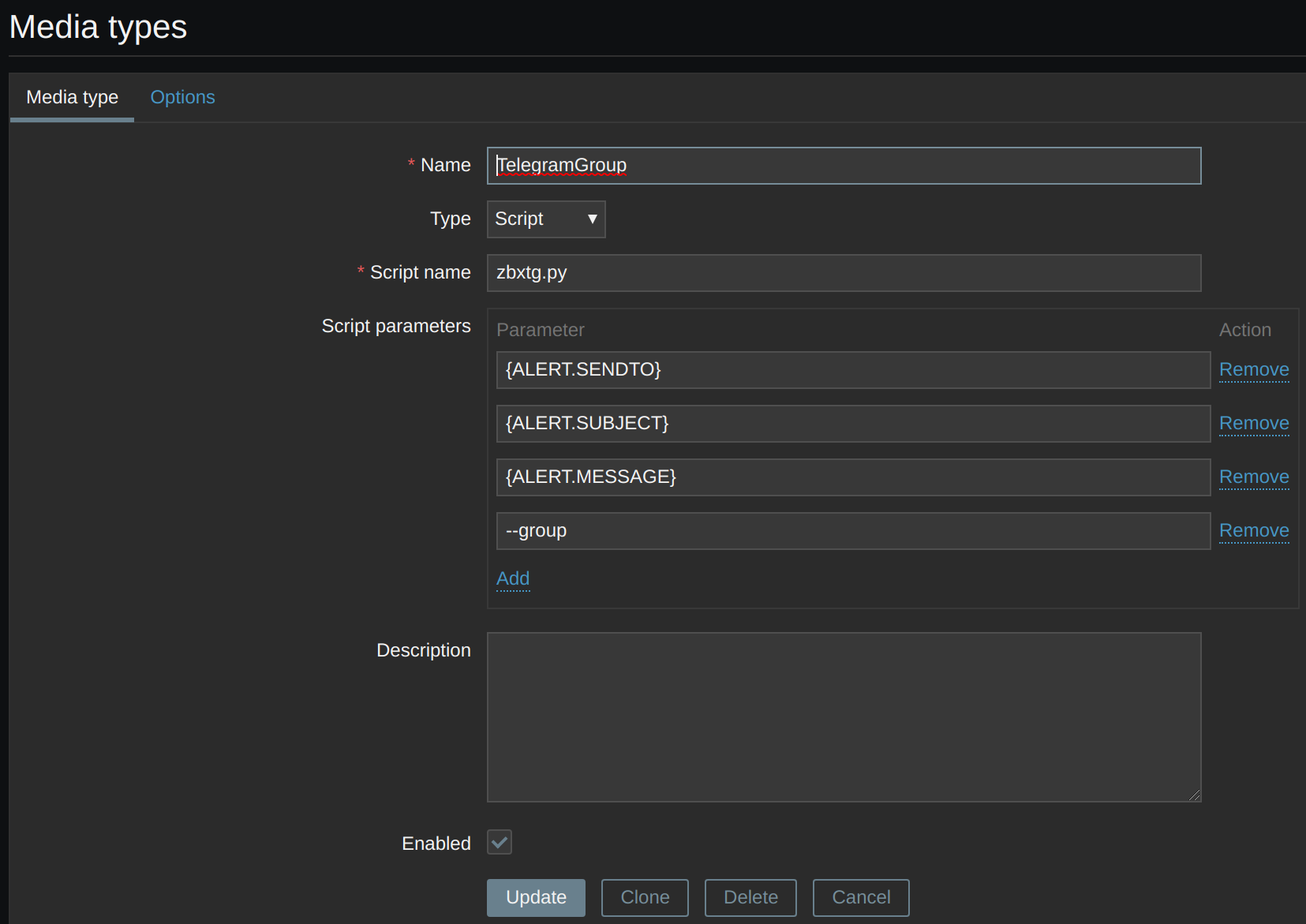Remove the {ALERT.SENDTO} parameter
Screen dimensions: 1306x924
1253,370
